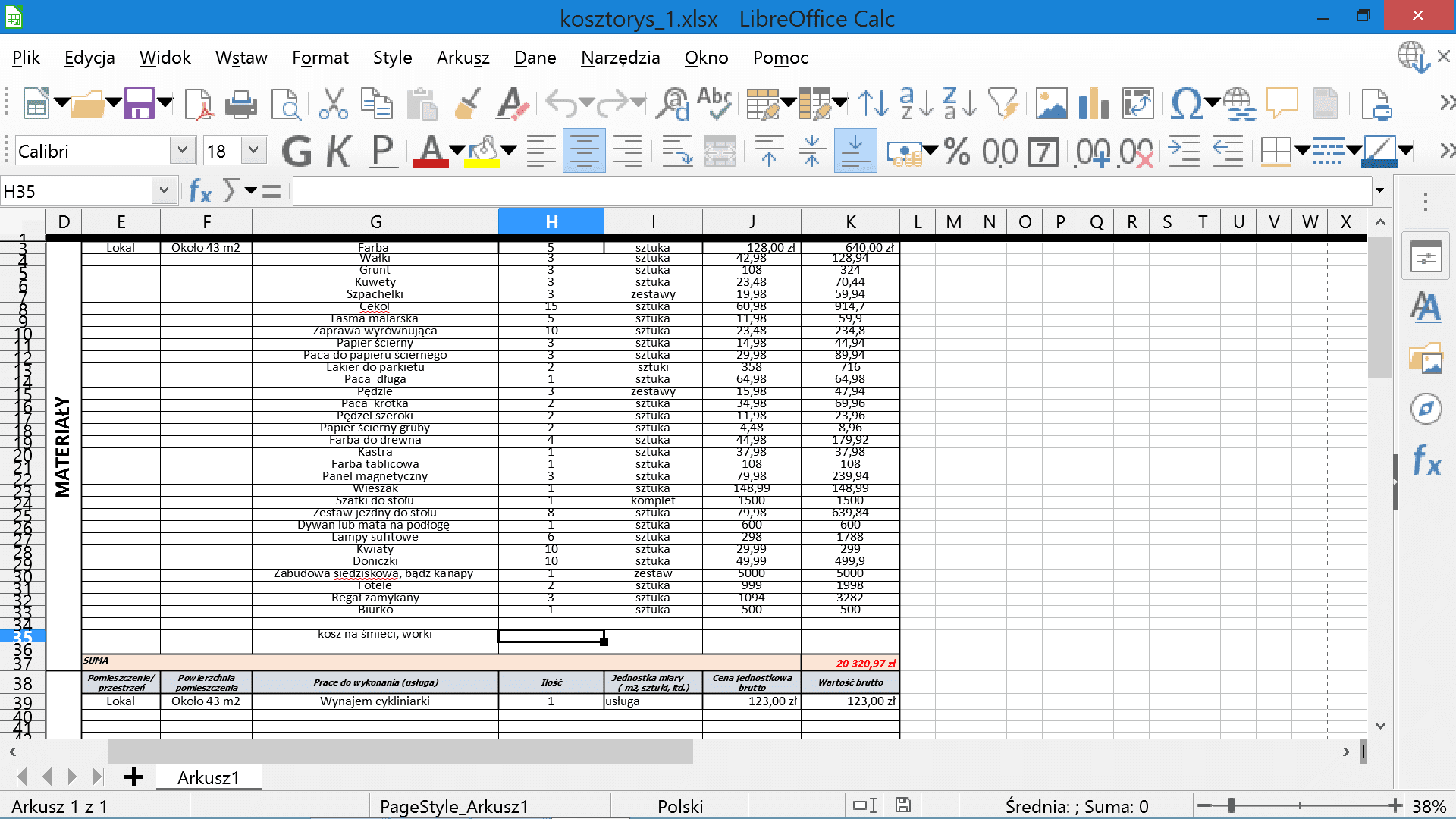
Task: Click Sort Descending icon
Action: click(959, 103)
